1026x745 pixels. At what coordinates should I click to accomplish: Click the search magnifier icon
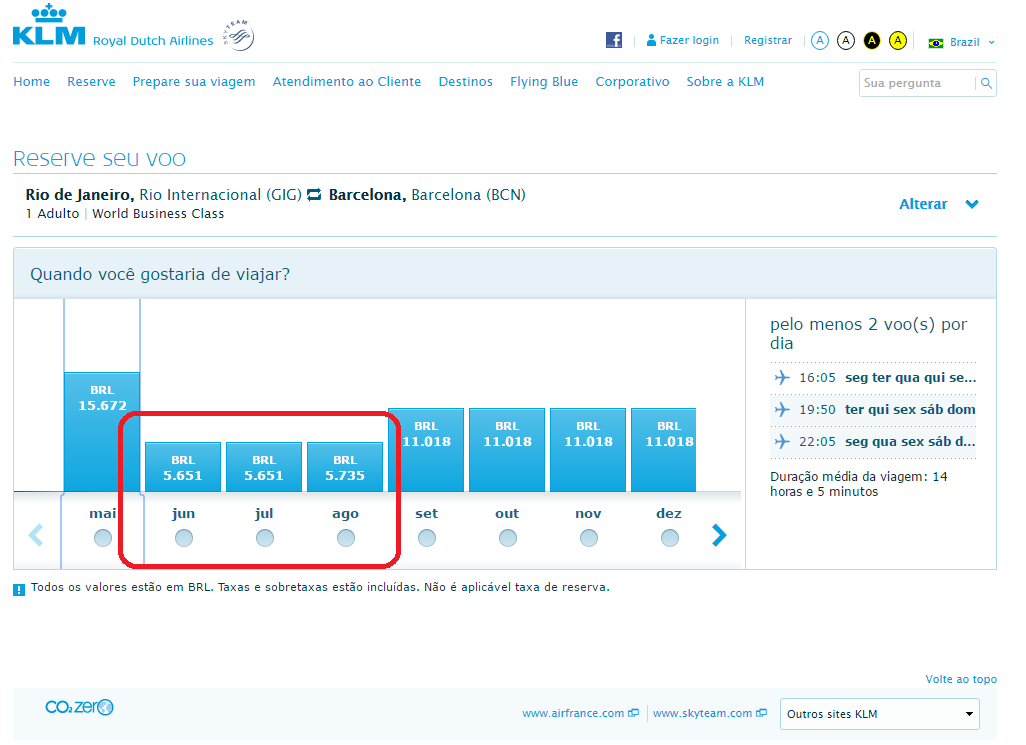click(x=986, y=83)
